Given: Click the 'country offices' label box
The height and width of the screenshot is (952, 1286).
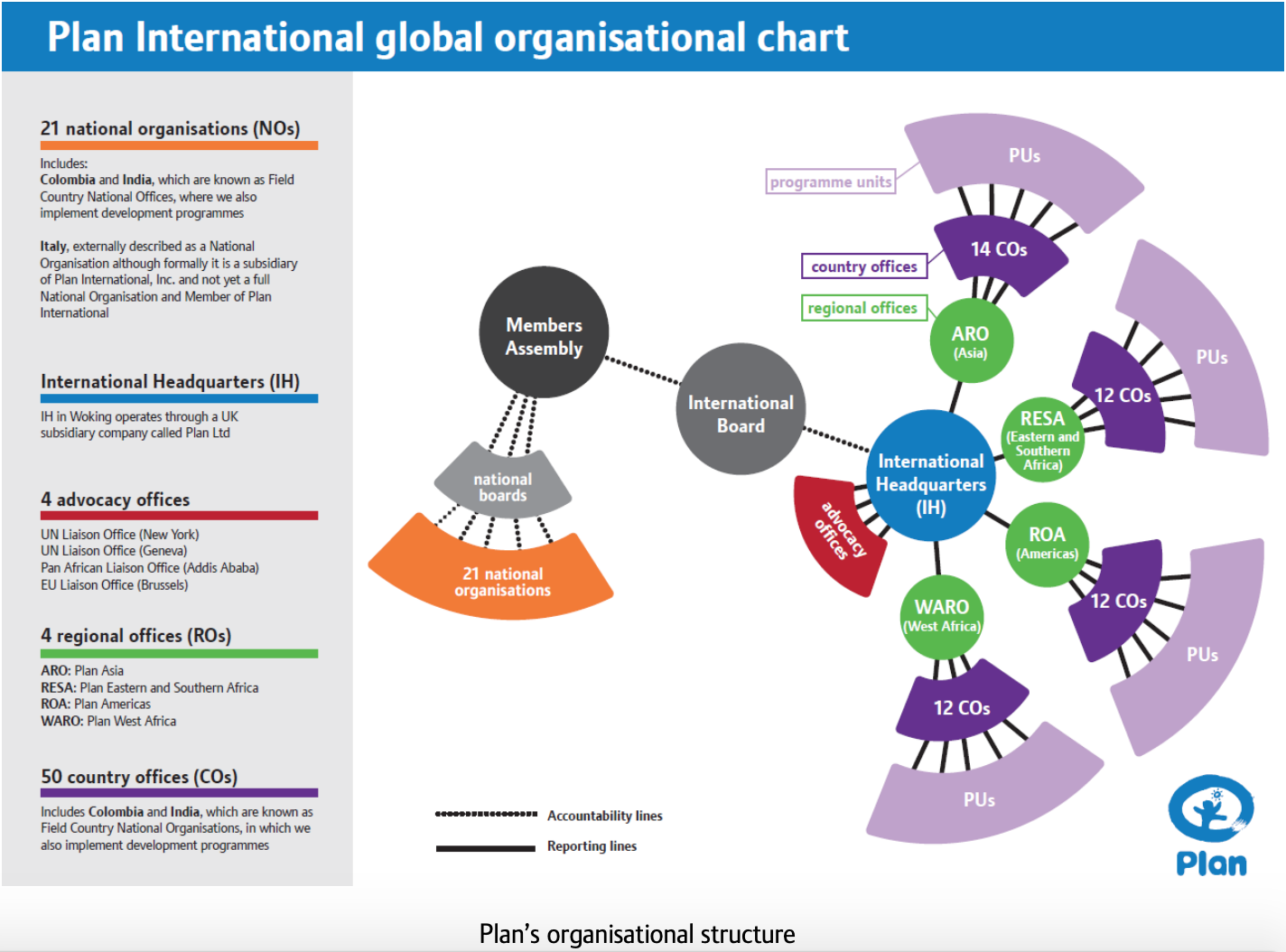Looking at the screenshot, I should point(864,266).
